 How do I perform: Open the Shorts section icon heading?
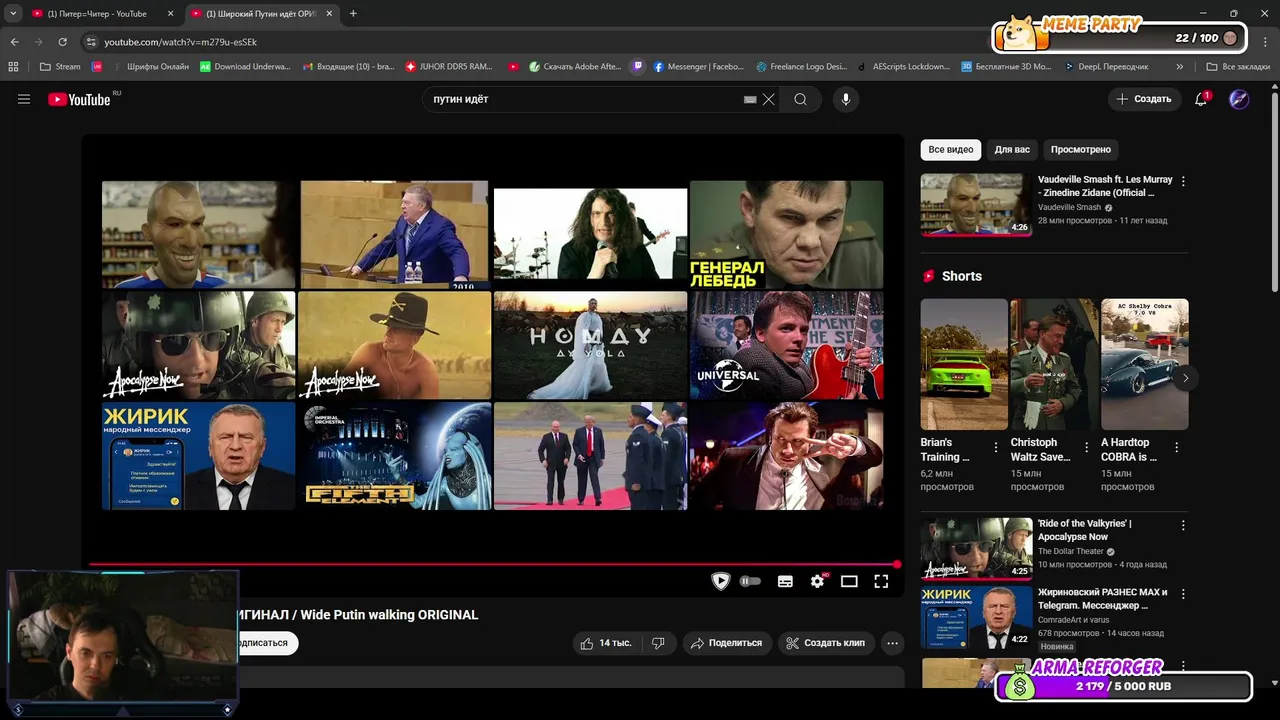(928, 276)
